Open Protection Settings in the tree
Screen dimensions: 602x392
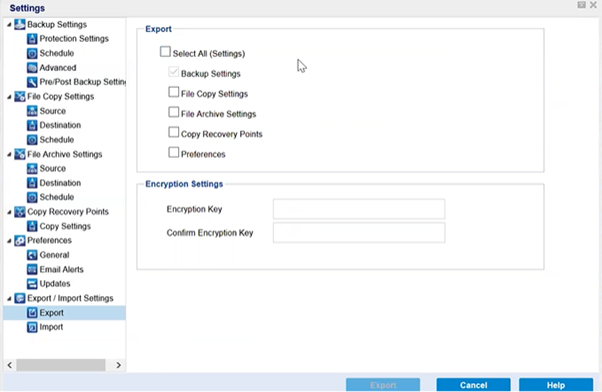74,39
